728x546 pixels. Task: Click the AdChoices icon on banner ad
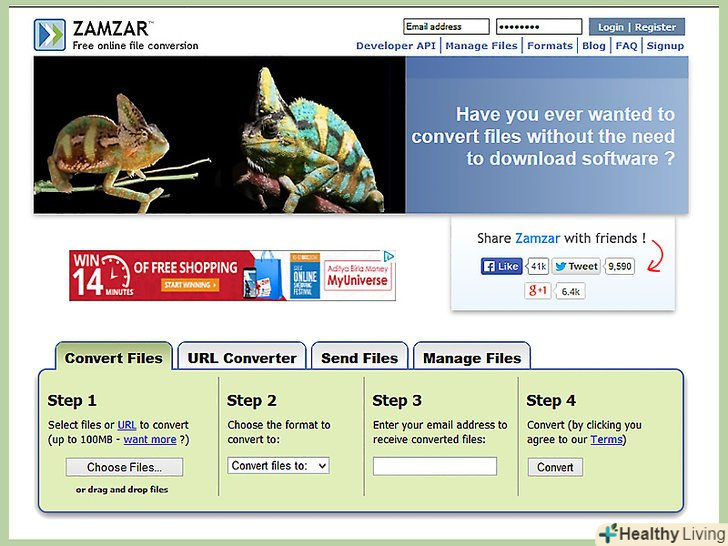(x=389, y=256)
